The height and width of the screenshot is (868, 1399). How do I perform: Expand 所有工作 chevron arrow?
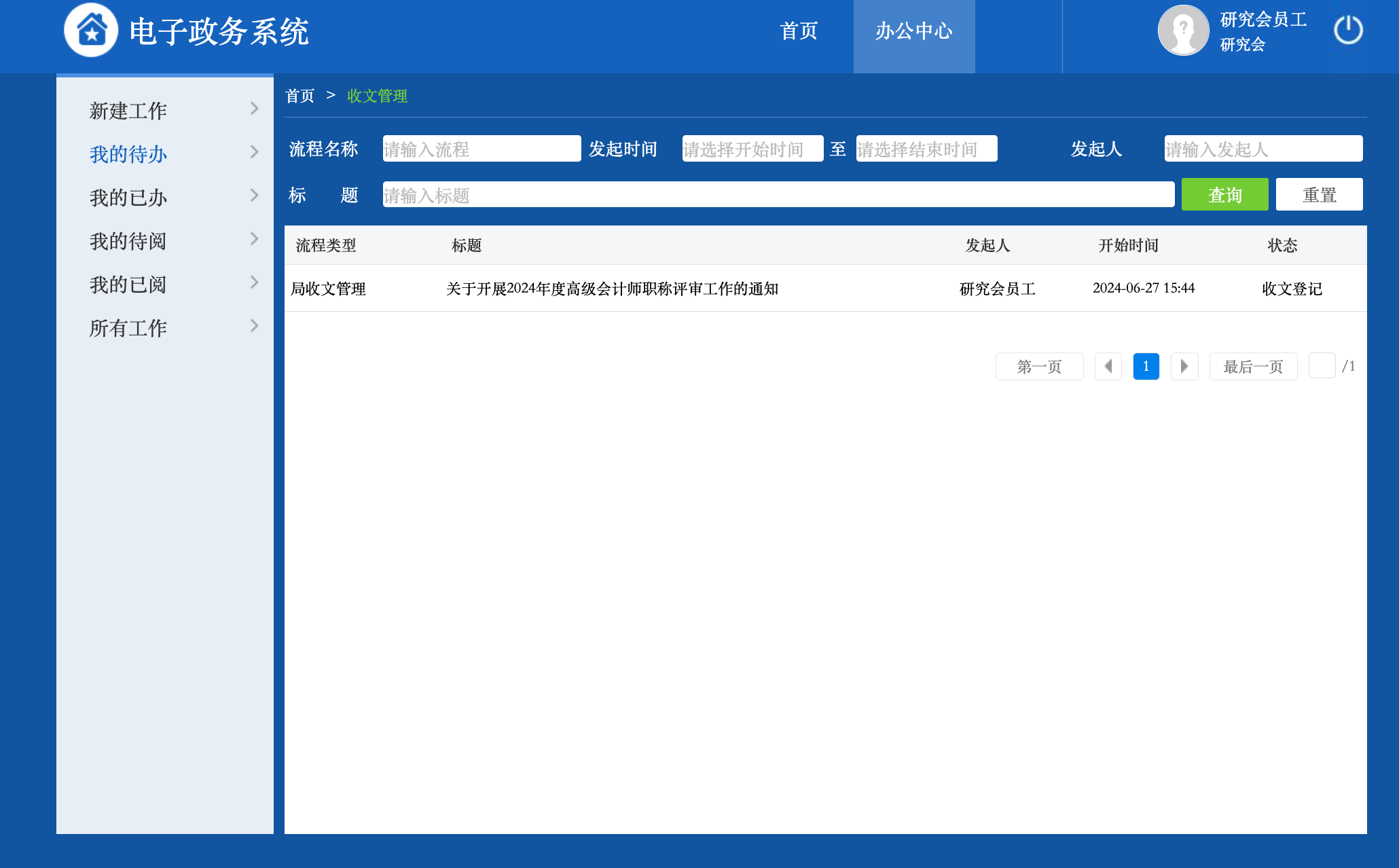coord(254,326)
